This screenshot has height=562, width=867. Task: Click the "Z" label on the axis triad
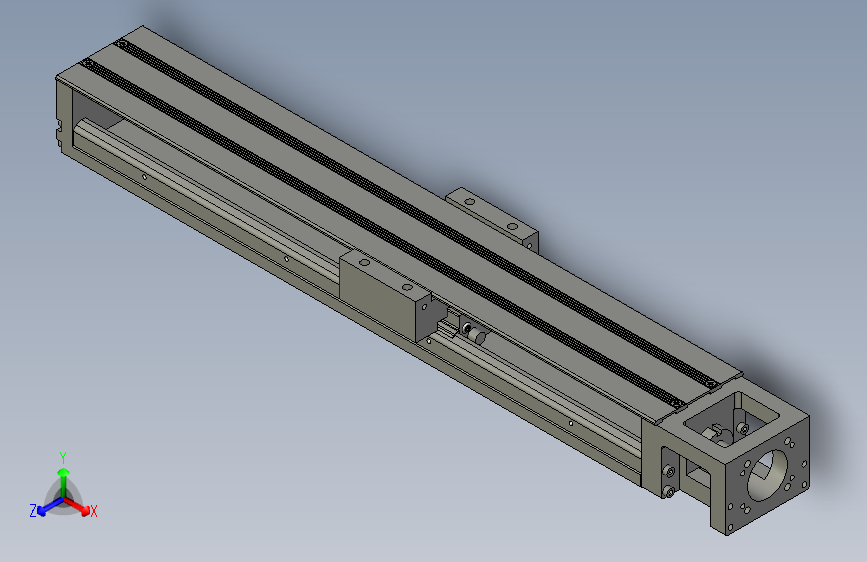tap(33, 511)
